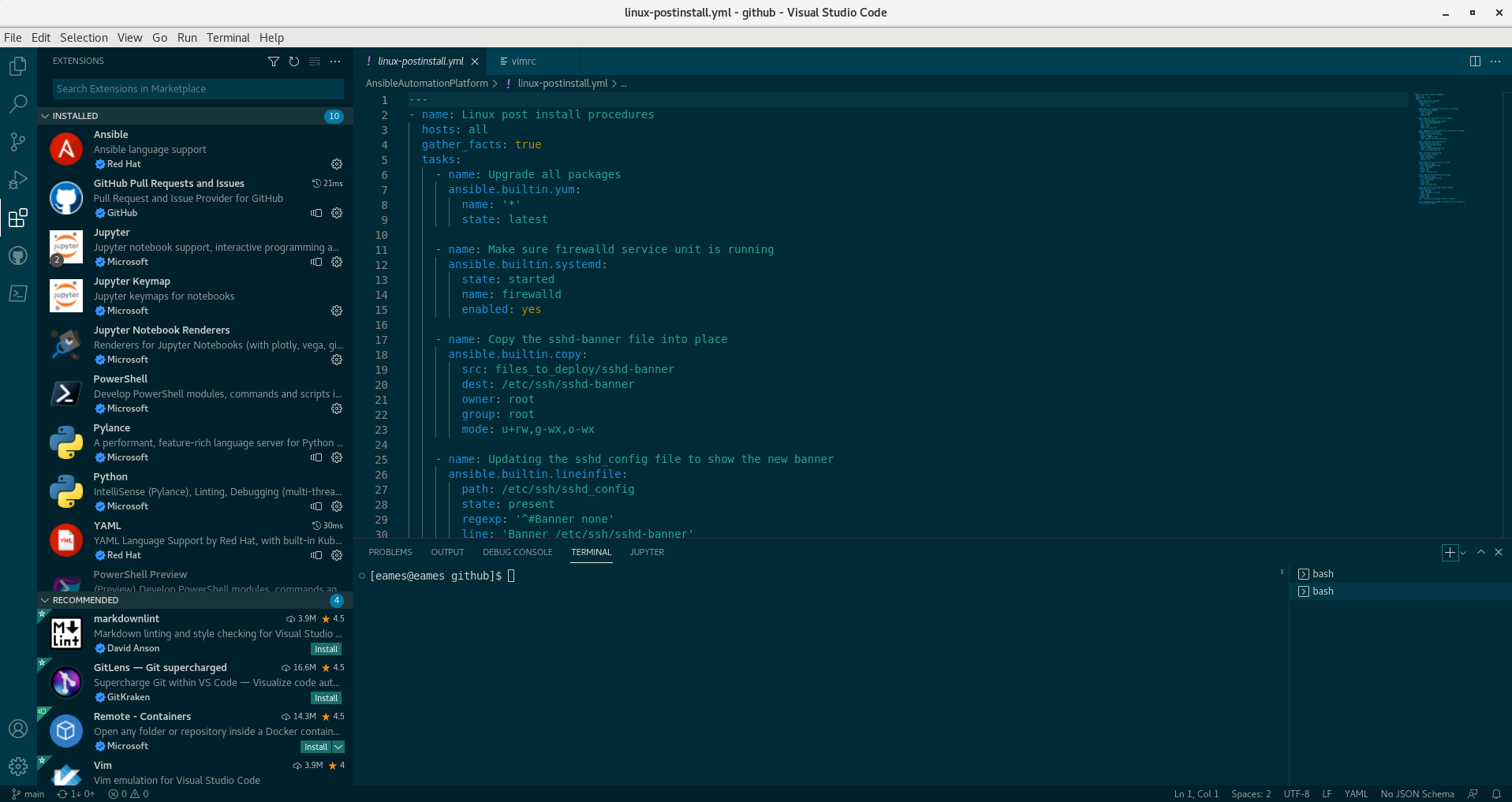This screenshot has width=1512, height=802.
Task: Open the Manage gear in activity bar
Action: (18, 767)
